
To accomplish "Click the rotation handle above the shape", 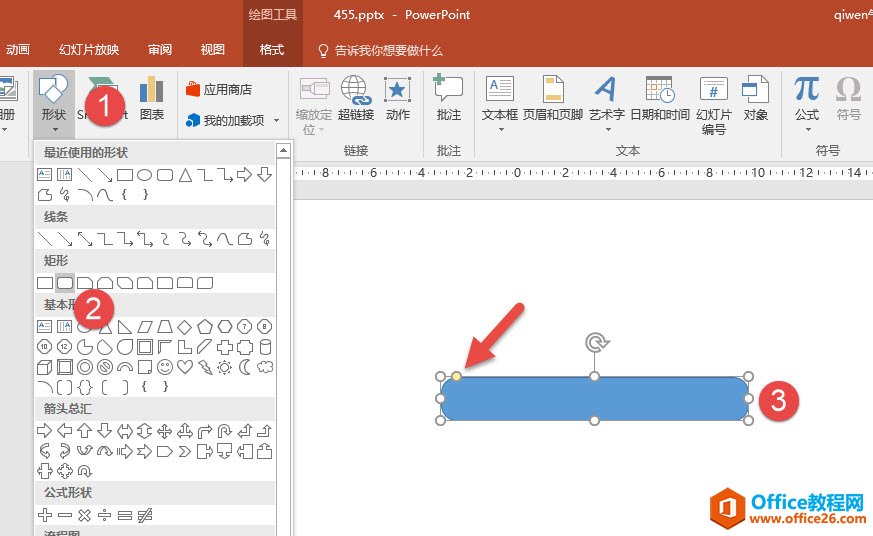I will click(x=596, y=342).
